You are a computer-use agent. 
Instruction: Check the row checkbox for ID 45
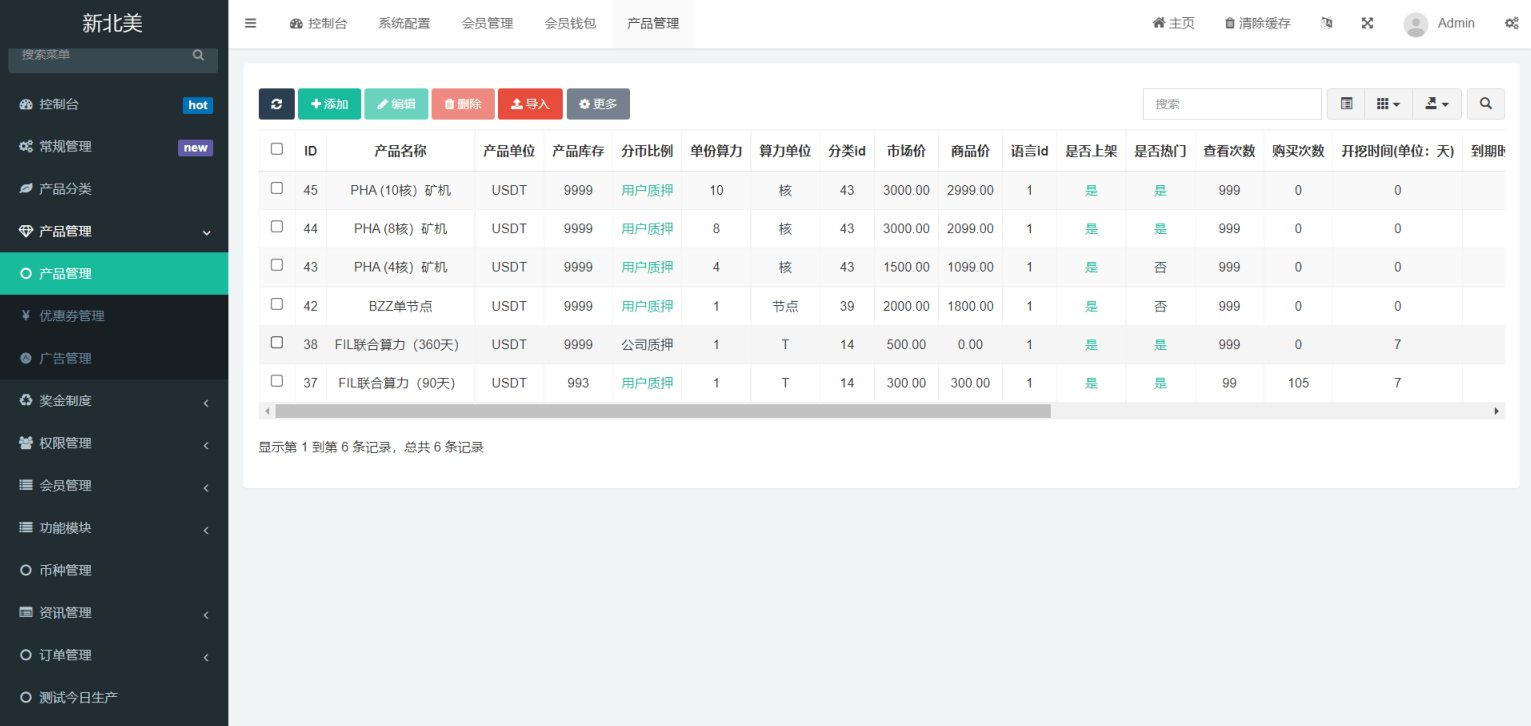[276, 189]
